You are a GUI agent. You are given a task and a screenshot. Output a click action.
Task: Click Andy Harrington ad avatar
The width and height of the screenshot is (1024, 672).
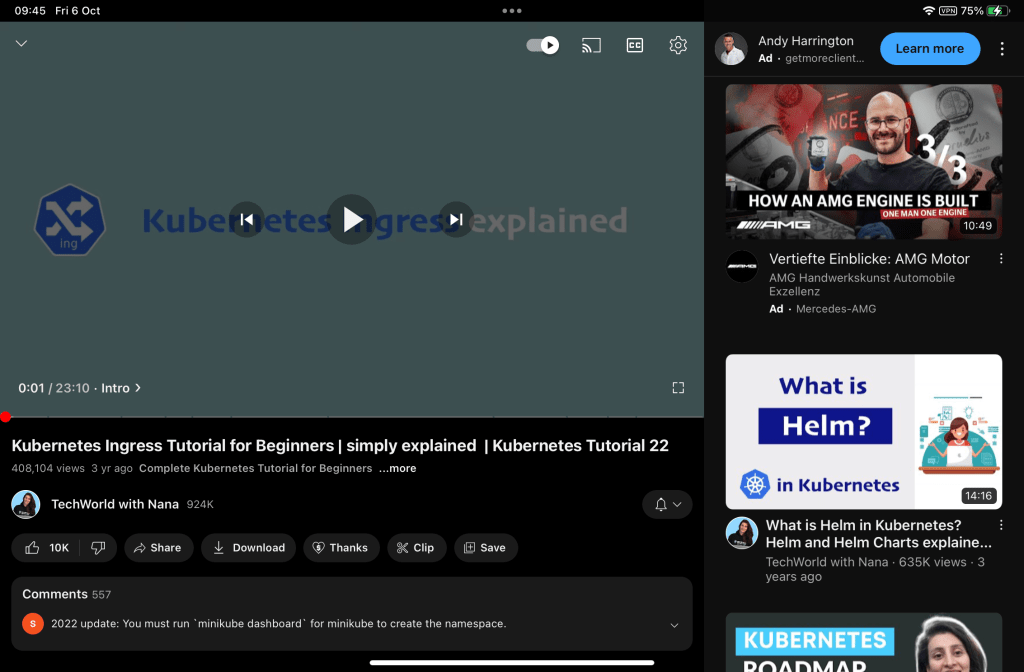click(x=731, y=49)
